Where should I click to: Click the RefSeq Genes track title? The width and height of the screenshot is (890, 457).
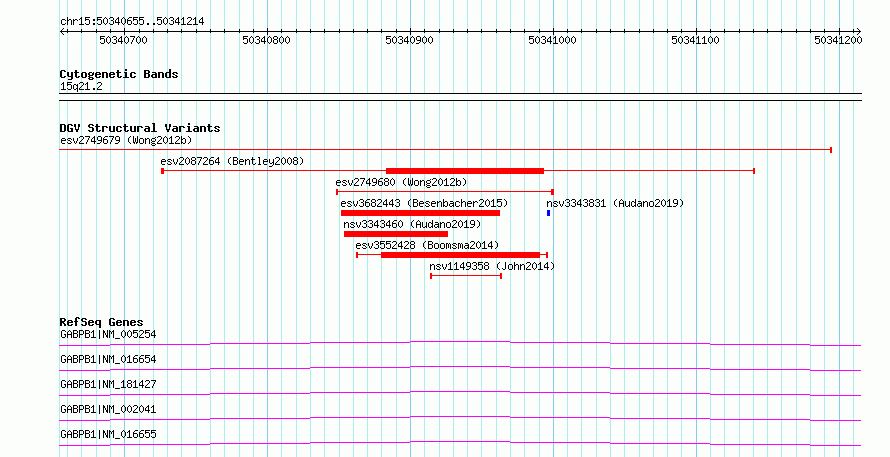coord(102,322)
